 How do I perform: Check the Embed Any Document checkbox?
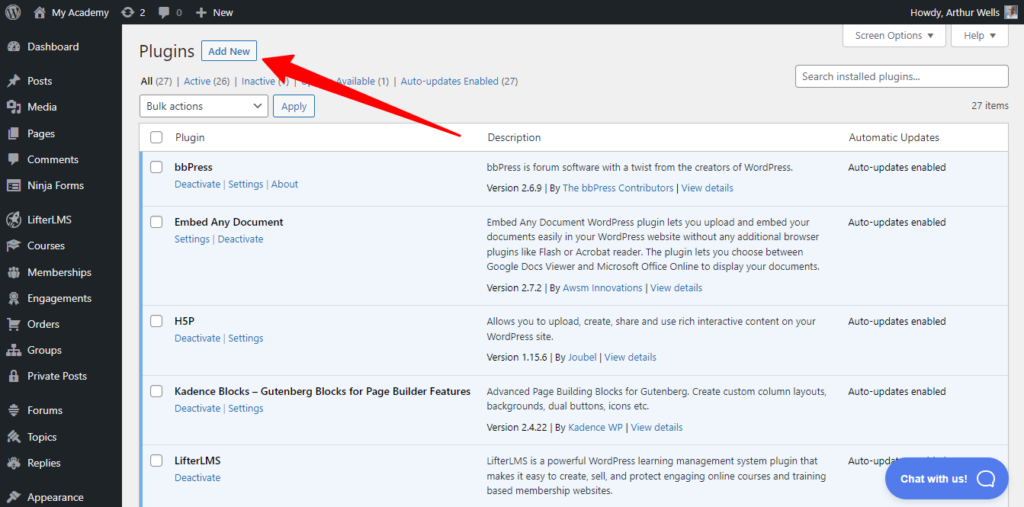[156, 222]
